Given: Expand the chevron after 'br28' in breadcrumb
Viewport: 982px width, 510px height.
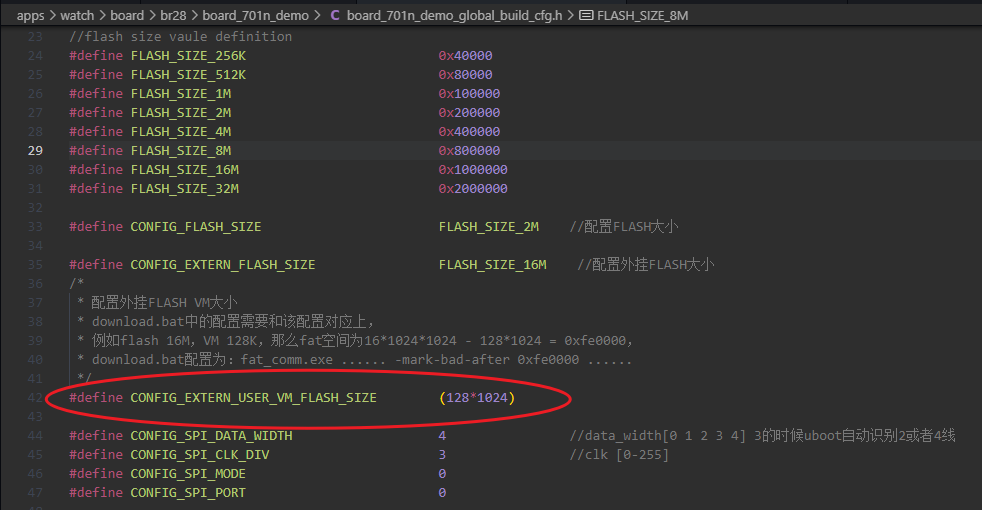Looking at the screenshot, I should [194, 16].
